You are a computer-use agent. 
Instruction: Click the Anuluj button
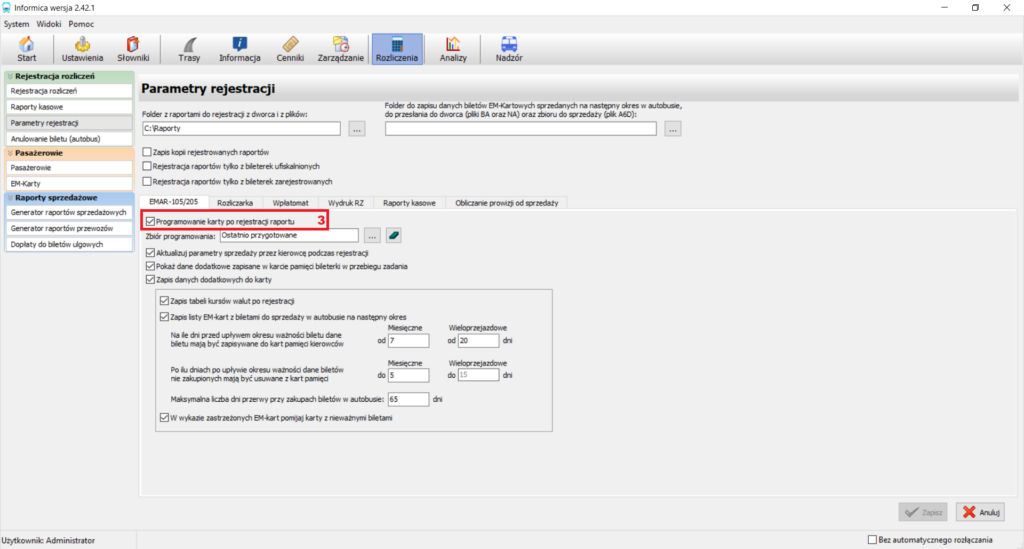tap(981, 512)
